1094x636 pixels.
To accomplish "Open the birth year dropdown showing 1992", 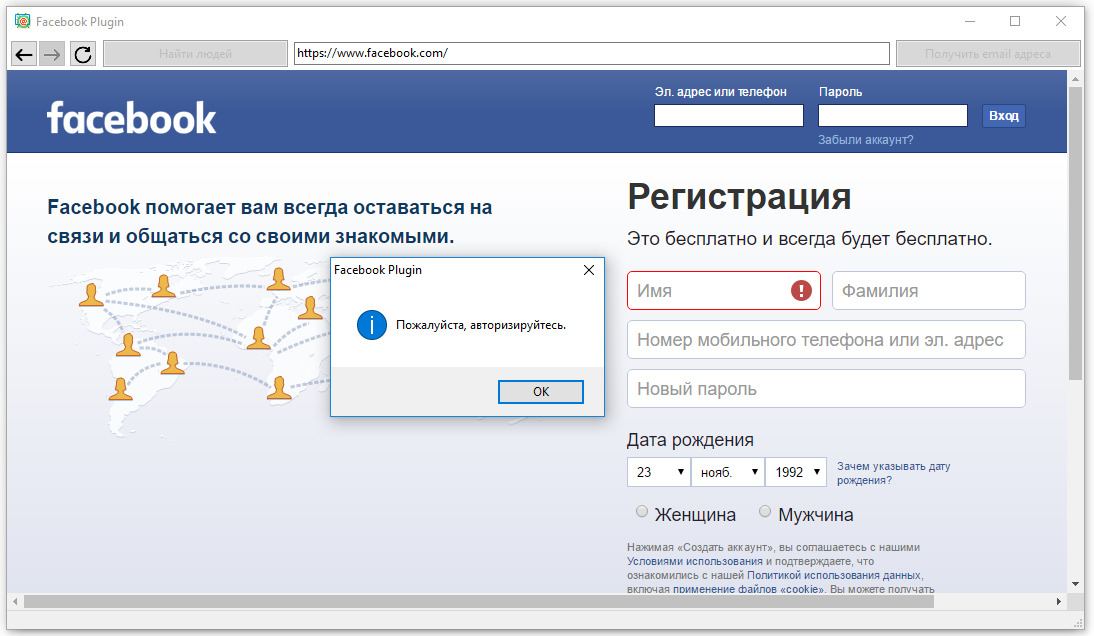I will coord(796,472).
